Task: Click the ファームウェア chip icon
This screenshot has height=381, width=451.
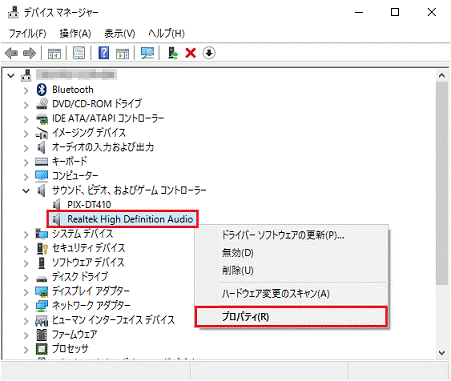Action: tap(42, 334)
